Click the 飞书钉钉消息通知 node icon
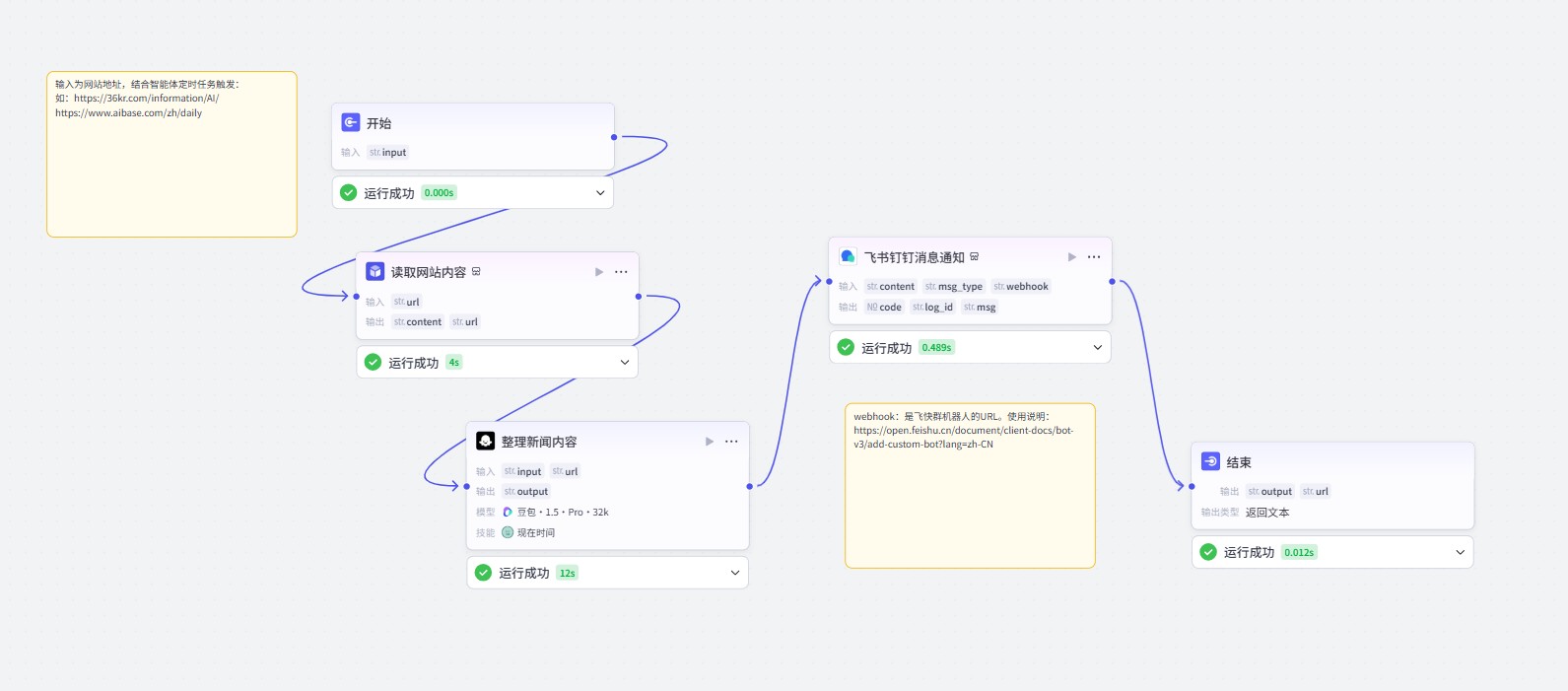1568x691 pixels. coord(848,256)
